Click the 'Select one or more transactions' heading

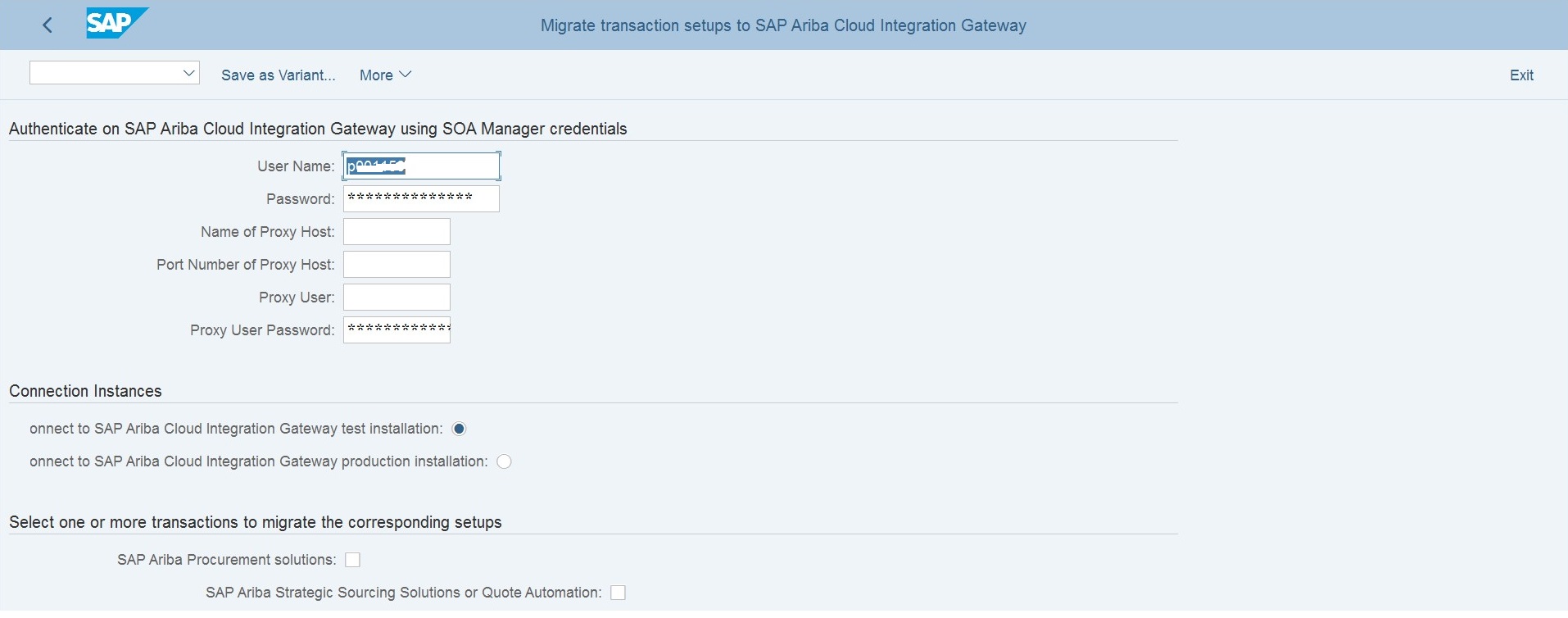pos(256,522)
